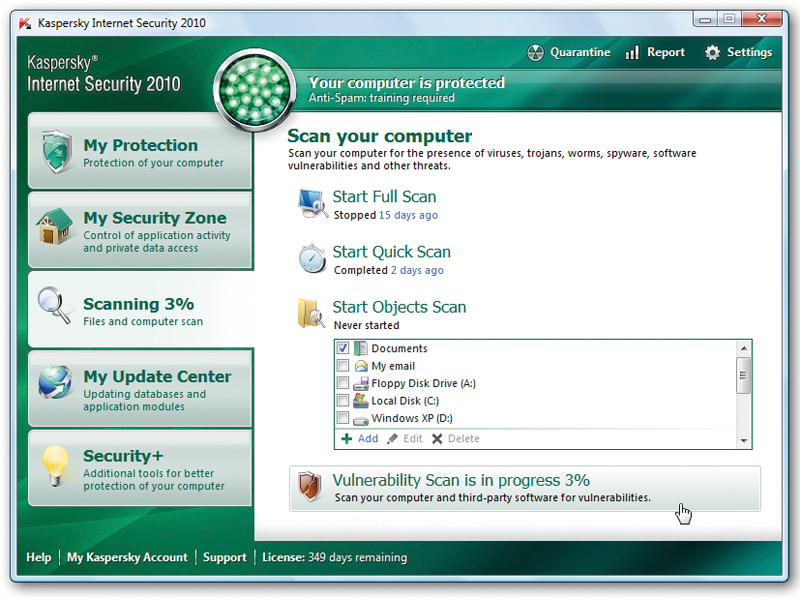Click the Floppy Disk Drive icon
The height and width of the screenshot is (600, 800).
(x=361, y=384)
